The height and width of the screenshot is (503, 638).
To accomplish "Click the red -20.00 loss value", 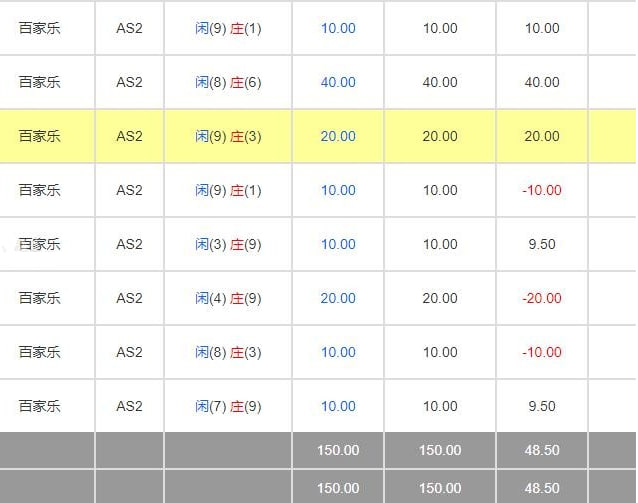I will click(x=542, y=298).
